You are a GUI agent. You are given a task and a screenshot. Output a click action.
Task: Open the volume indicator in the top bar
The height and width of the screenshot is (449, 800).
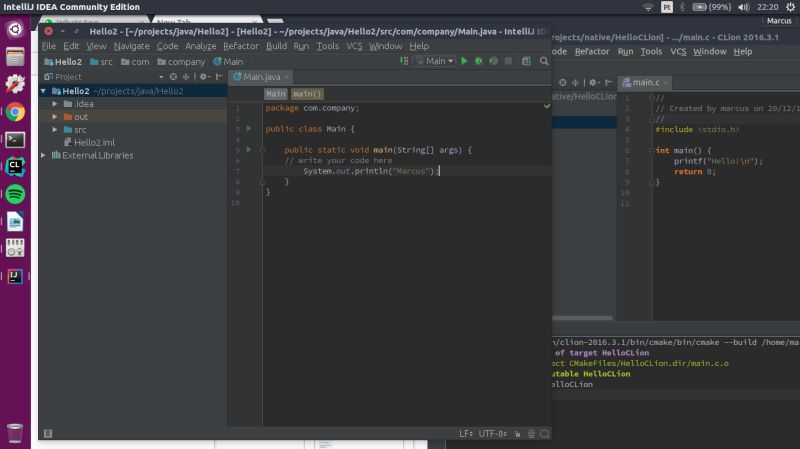[743, 7]
